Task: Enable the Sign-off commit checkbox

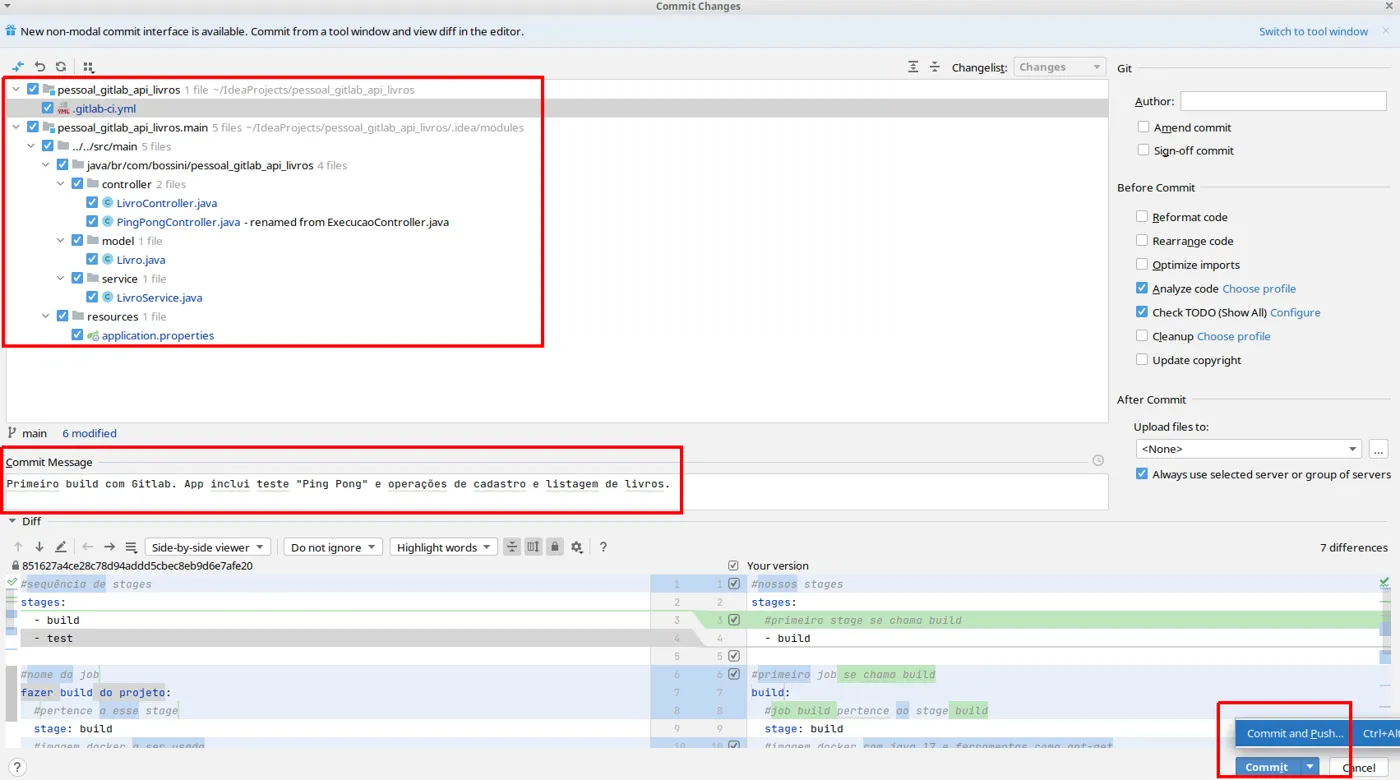Action: tap(1143, 150)
